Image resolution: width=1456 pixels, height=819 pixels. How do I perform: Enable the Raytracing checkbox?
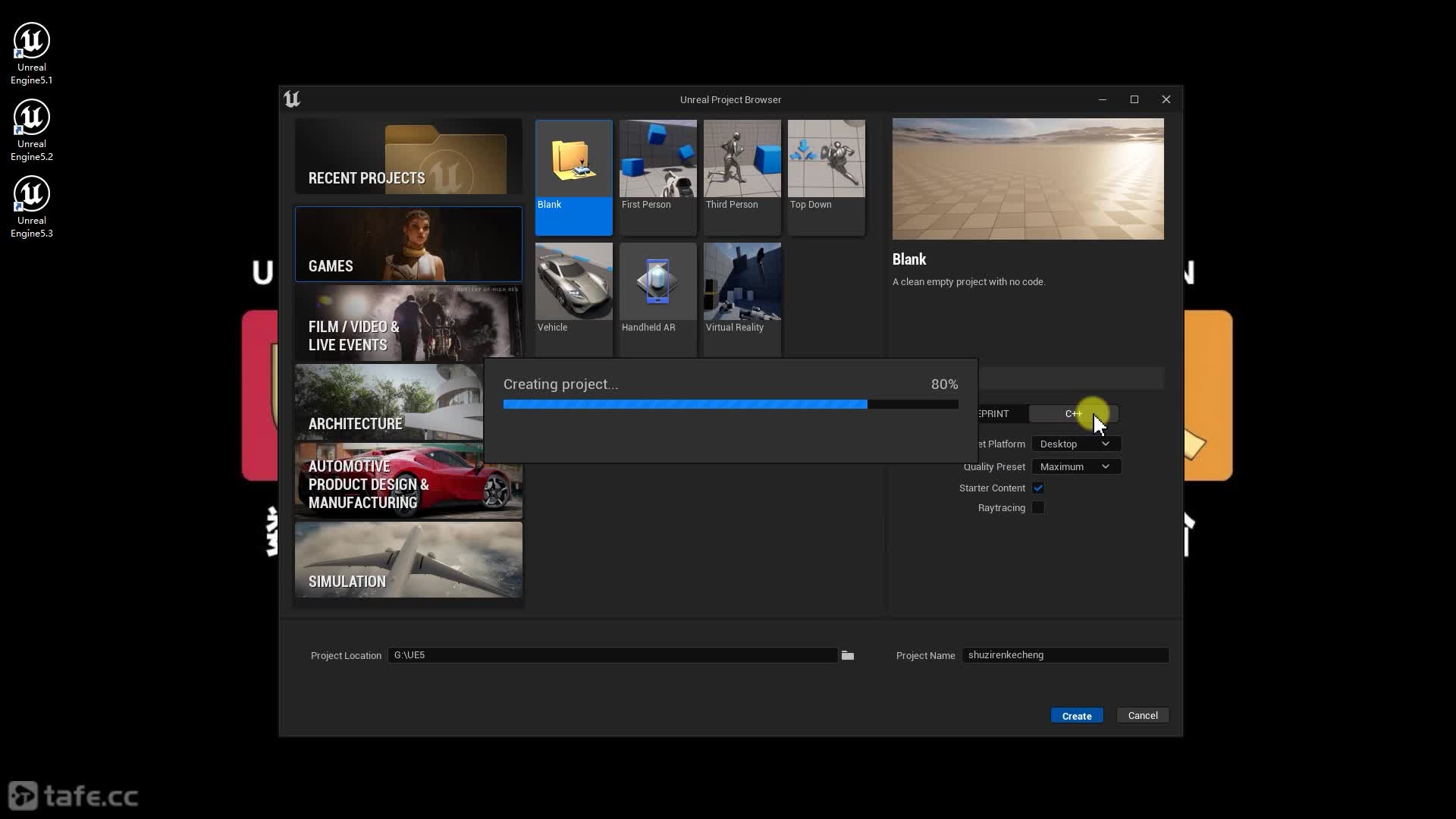click(1038, 508)
